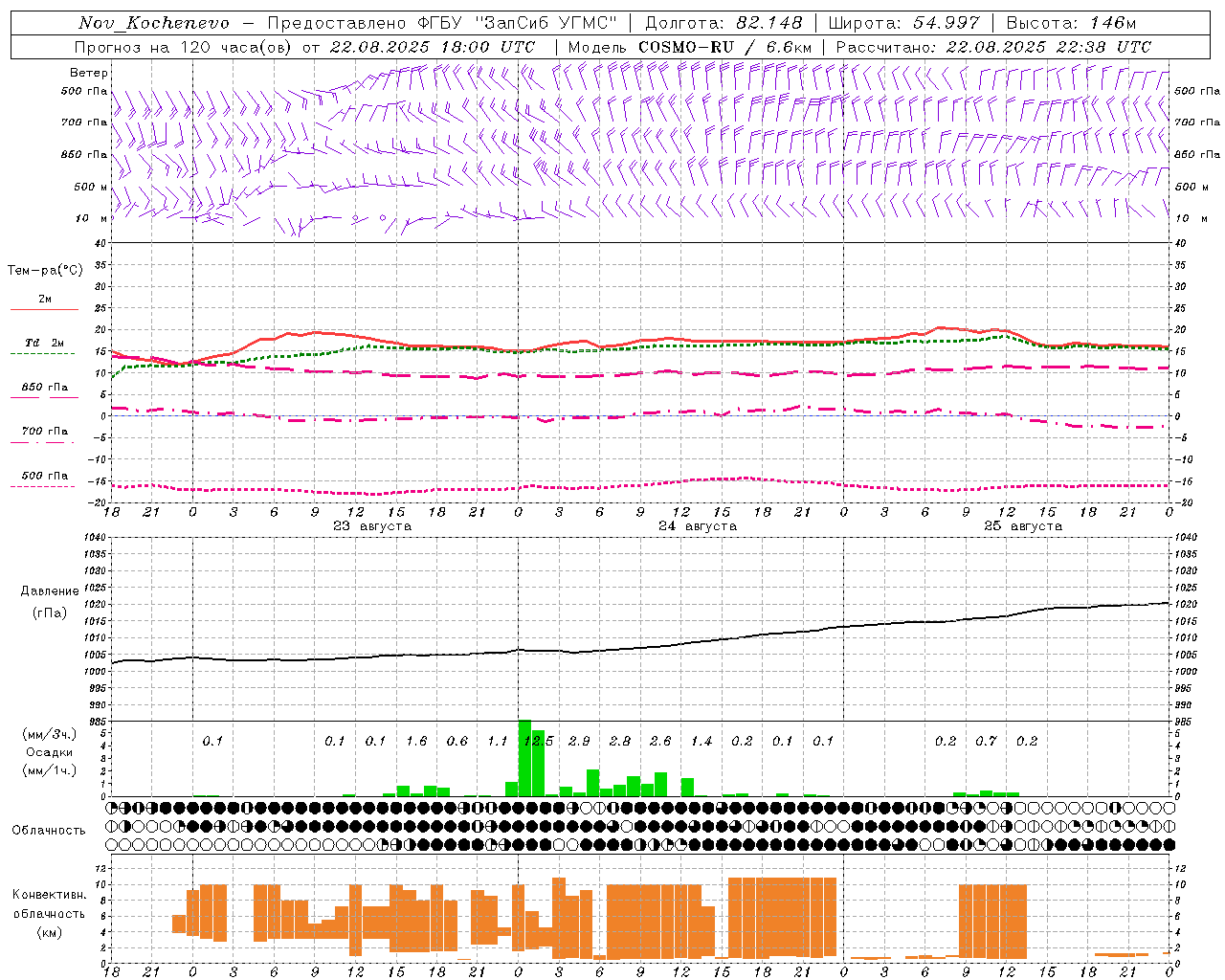Click the 0.6 precipitation value
The height and width of the screenshot is (980, 1225).
click(457, 742)
